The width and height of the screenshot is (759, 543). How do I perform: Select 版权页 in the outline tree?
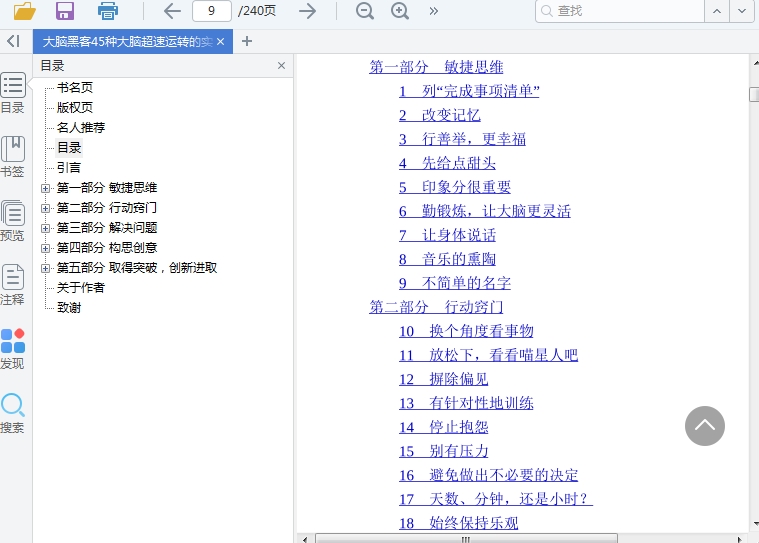(x=75, y=107)
